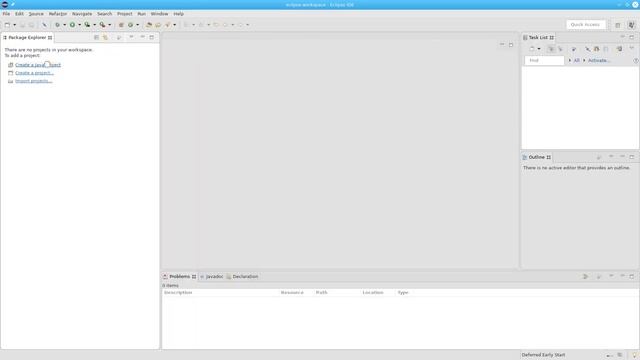Click the Deferred Early Start status text
Image resolution: width=640 pixels, height=360 pixels.
tap(543, 355)
